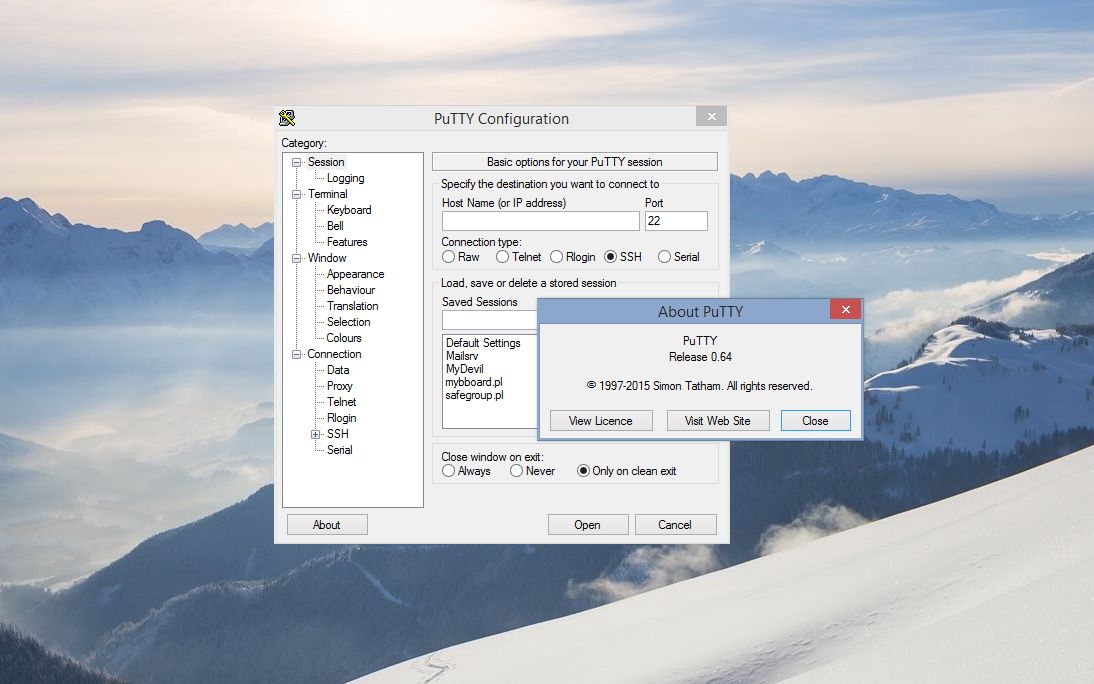Open the Serial category in tree
This screenshot has width=1094, height=684.
click(x=339, y=450)
